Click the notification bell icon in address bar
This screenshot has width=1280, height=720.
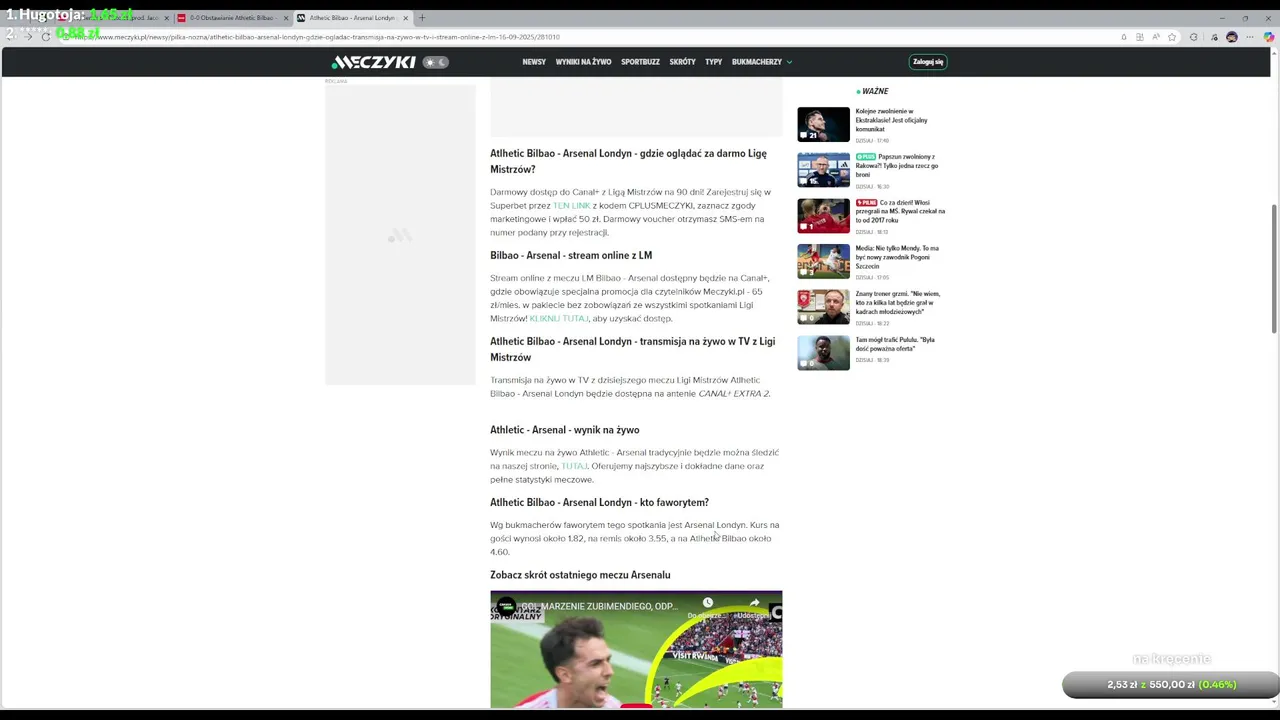(x=1123, y=37)
